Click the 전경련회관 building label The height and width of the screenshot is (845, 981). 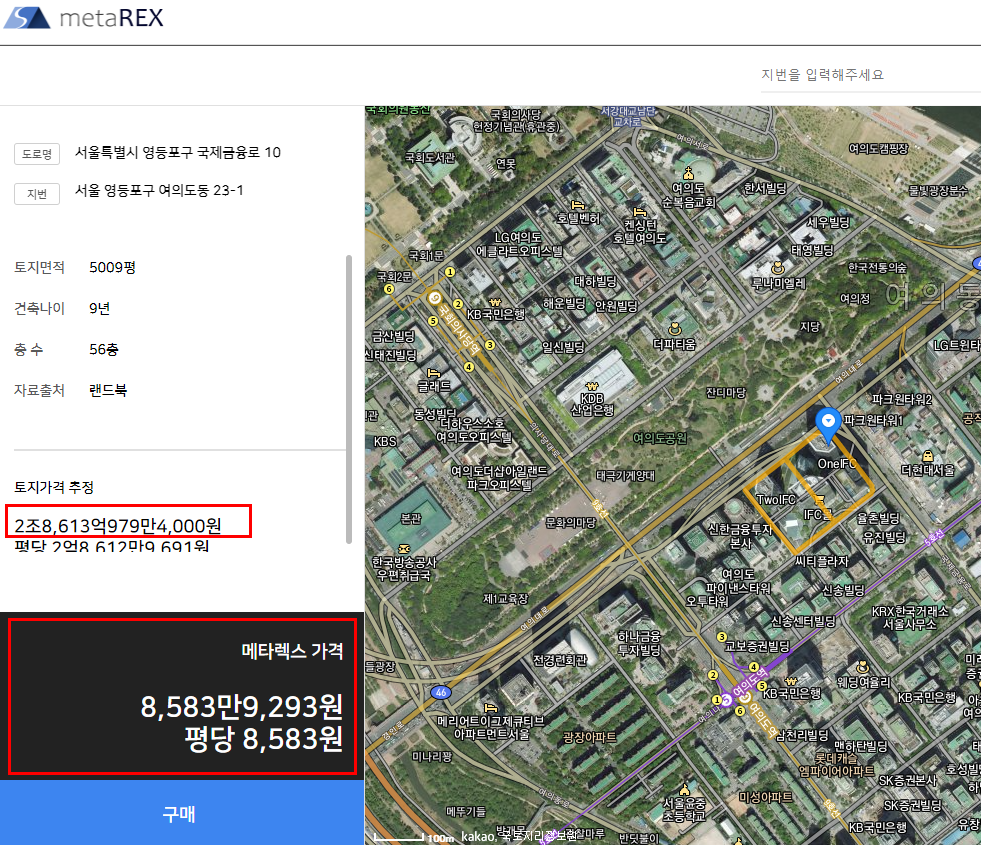coord(560,660)
